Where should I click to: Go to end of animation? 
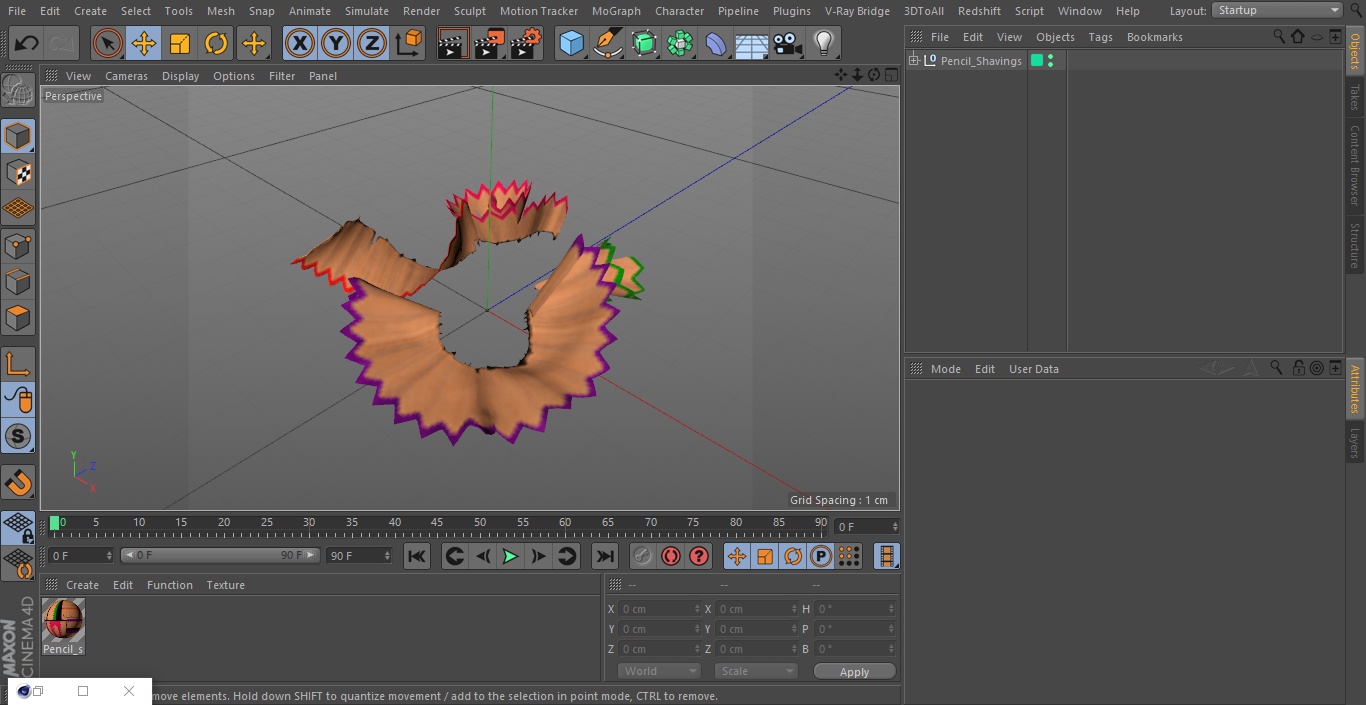[x=605, y=556]
